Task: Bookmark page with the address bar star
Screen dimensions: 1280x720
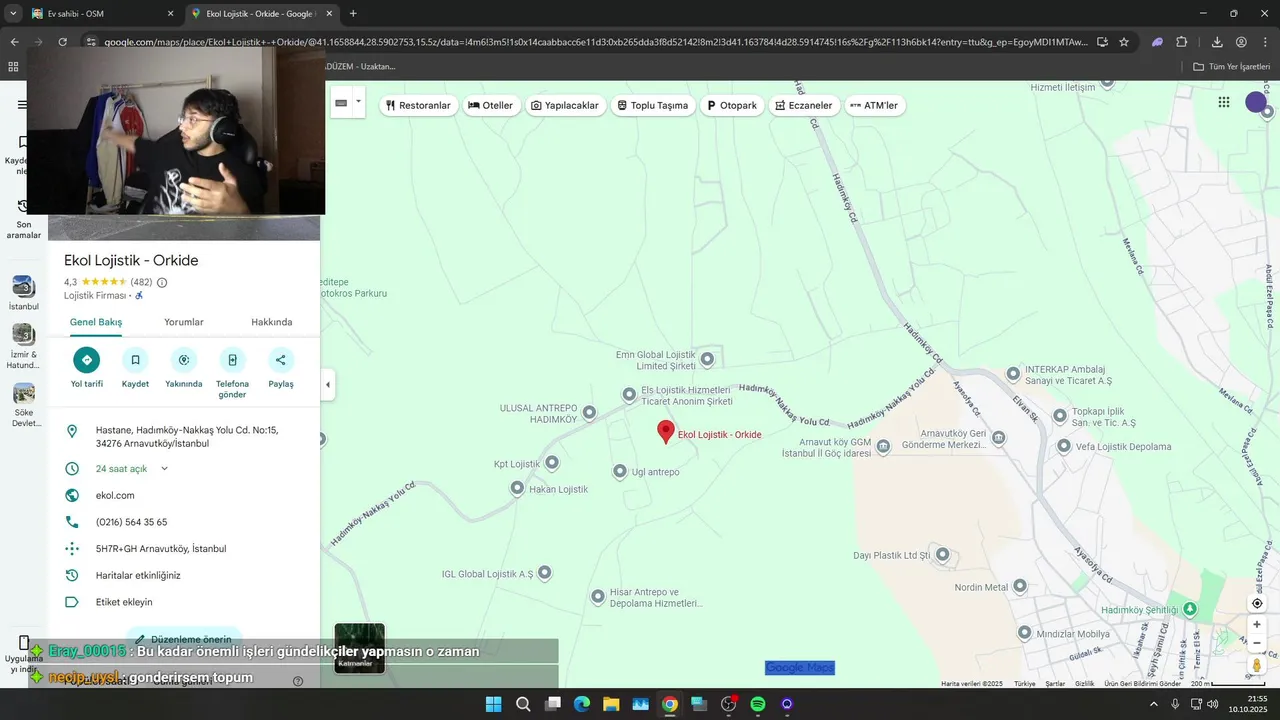Action: [1124, 42]
